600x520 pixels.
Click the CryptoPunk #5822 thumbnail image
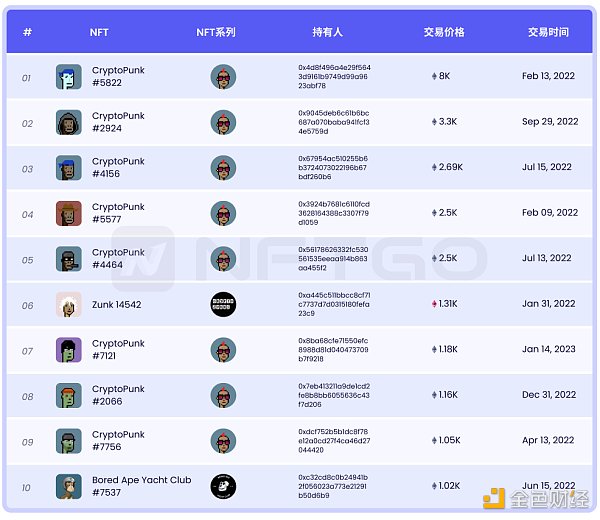(x=69, y=77)
